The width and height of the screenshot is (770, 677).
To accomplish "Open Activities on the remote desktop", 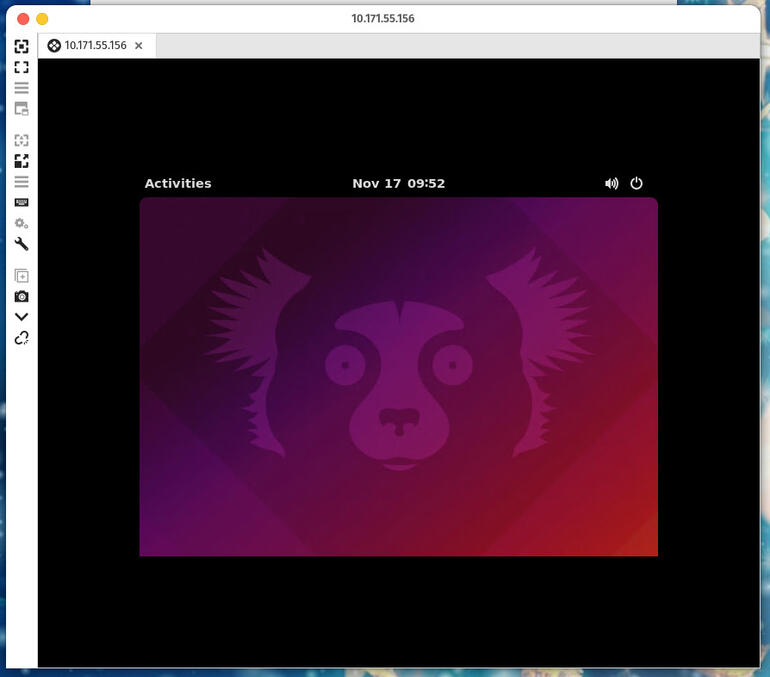I will click(178, 183).
